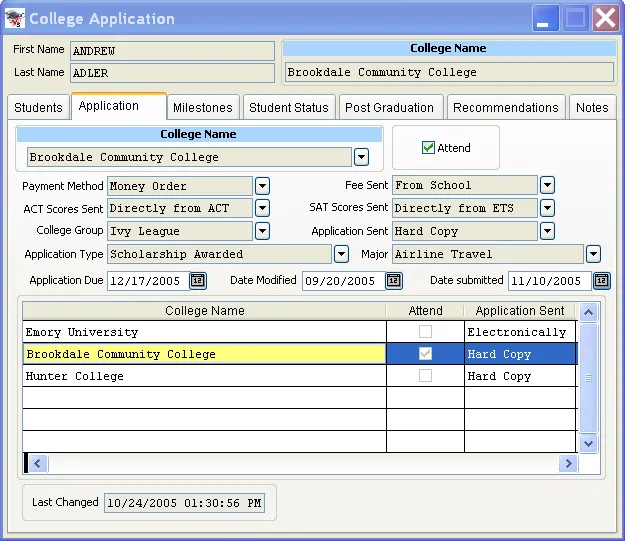Viewport: 625px width, 541px height.
Task: Open the Major dropdown list
Action: [593, 254]
